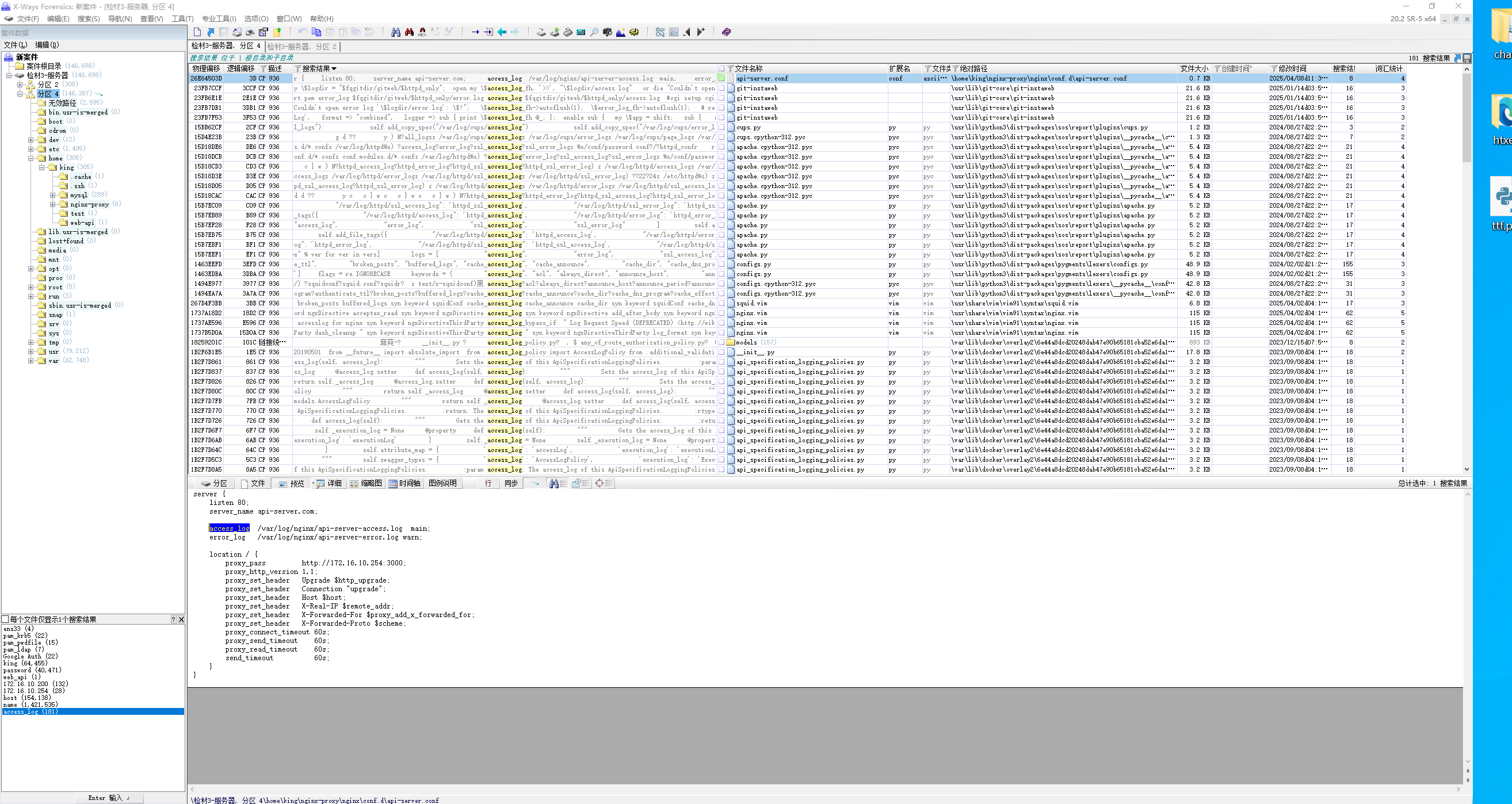
Task: Click the 时间轴 view button
Action: pos(405,483)
